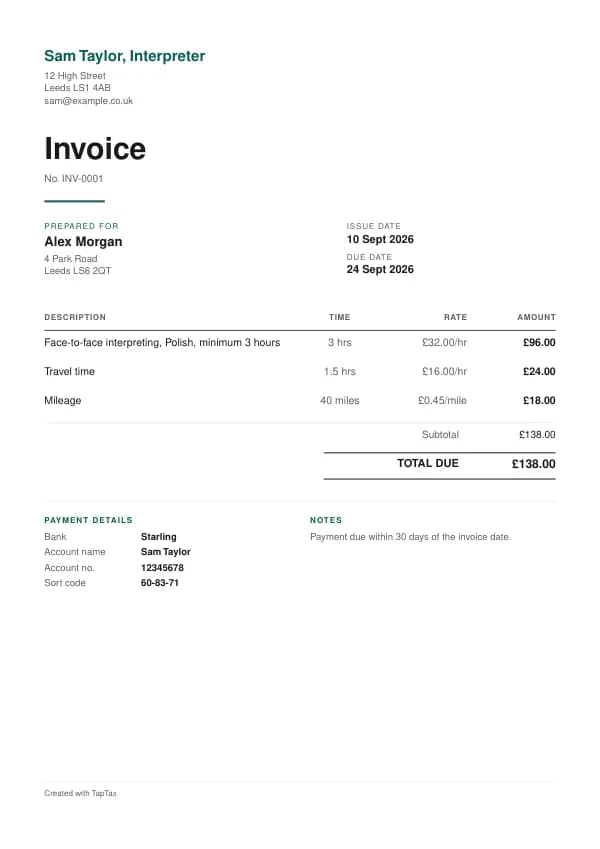Click the 'Created with TapTax' footer
This screenshot has width=600, height=849.
coord(80,793)
